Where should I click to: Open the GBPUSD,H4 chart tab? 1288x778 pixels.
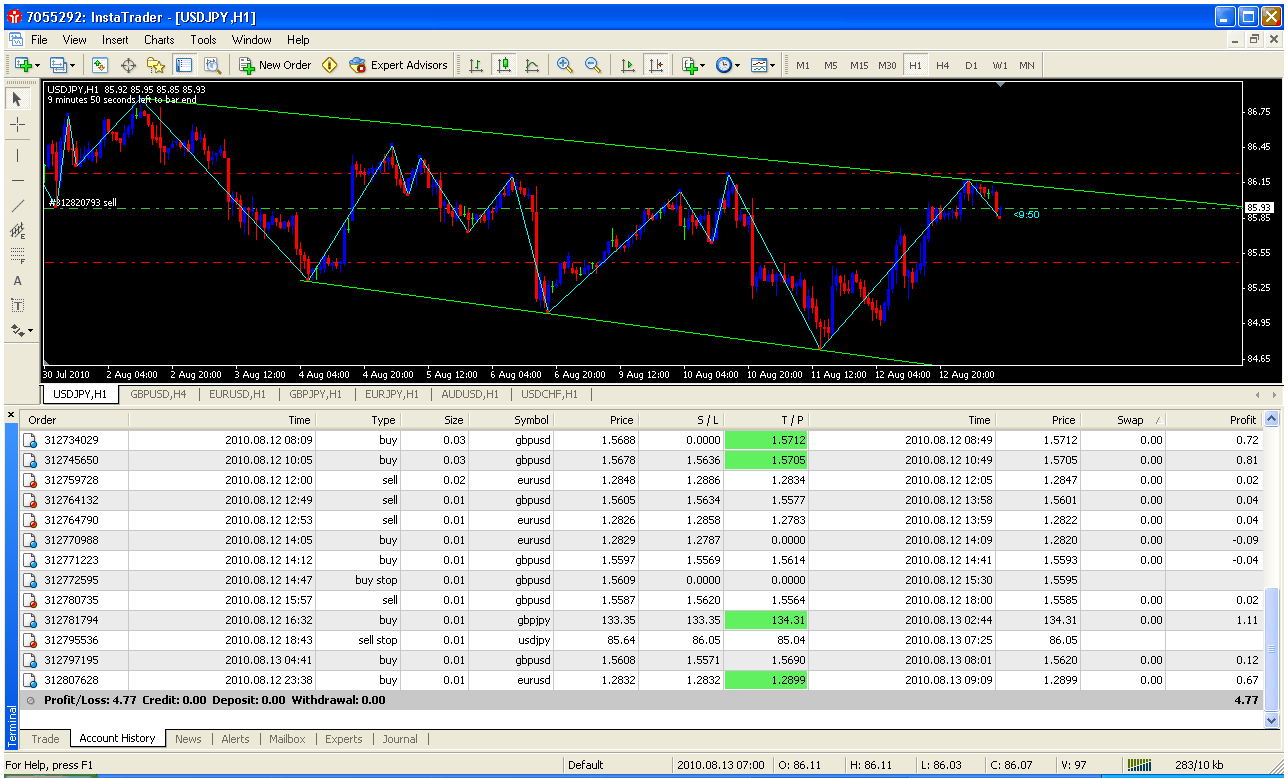(x=158, y=394)
